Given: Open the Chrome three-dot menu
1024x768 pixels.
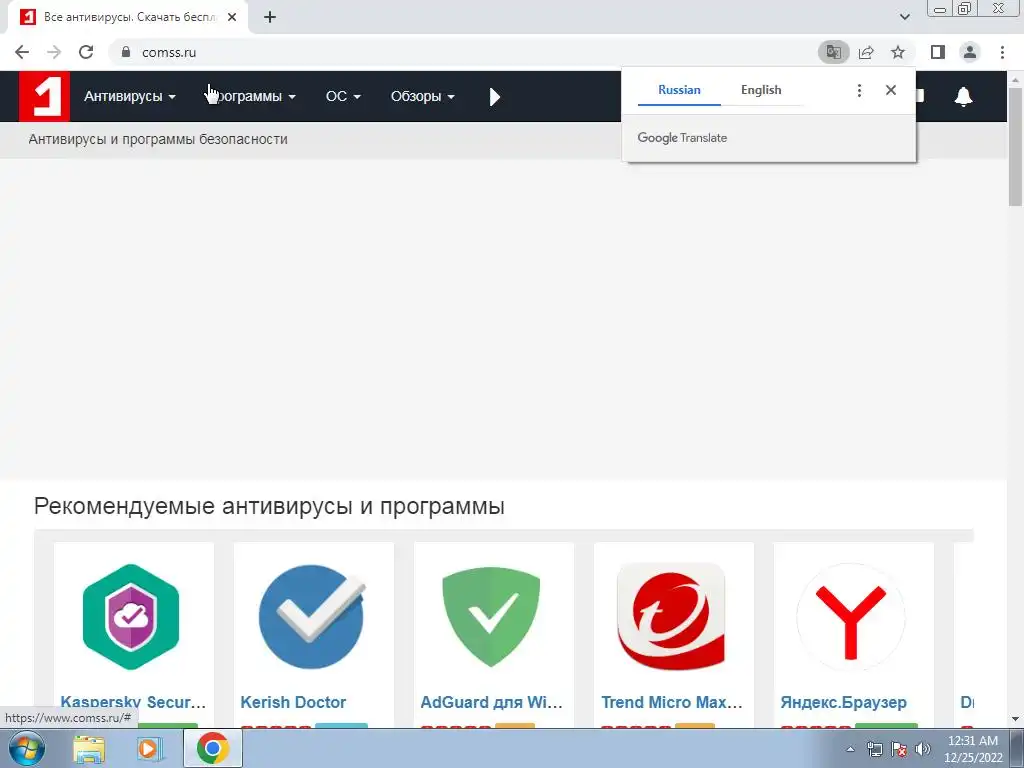Looking at the screenshot, I should pyautogui.click(x=1002, y=52).
